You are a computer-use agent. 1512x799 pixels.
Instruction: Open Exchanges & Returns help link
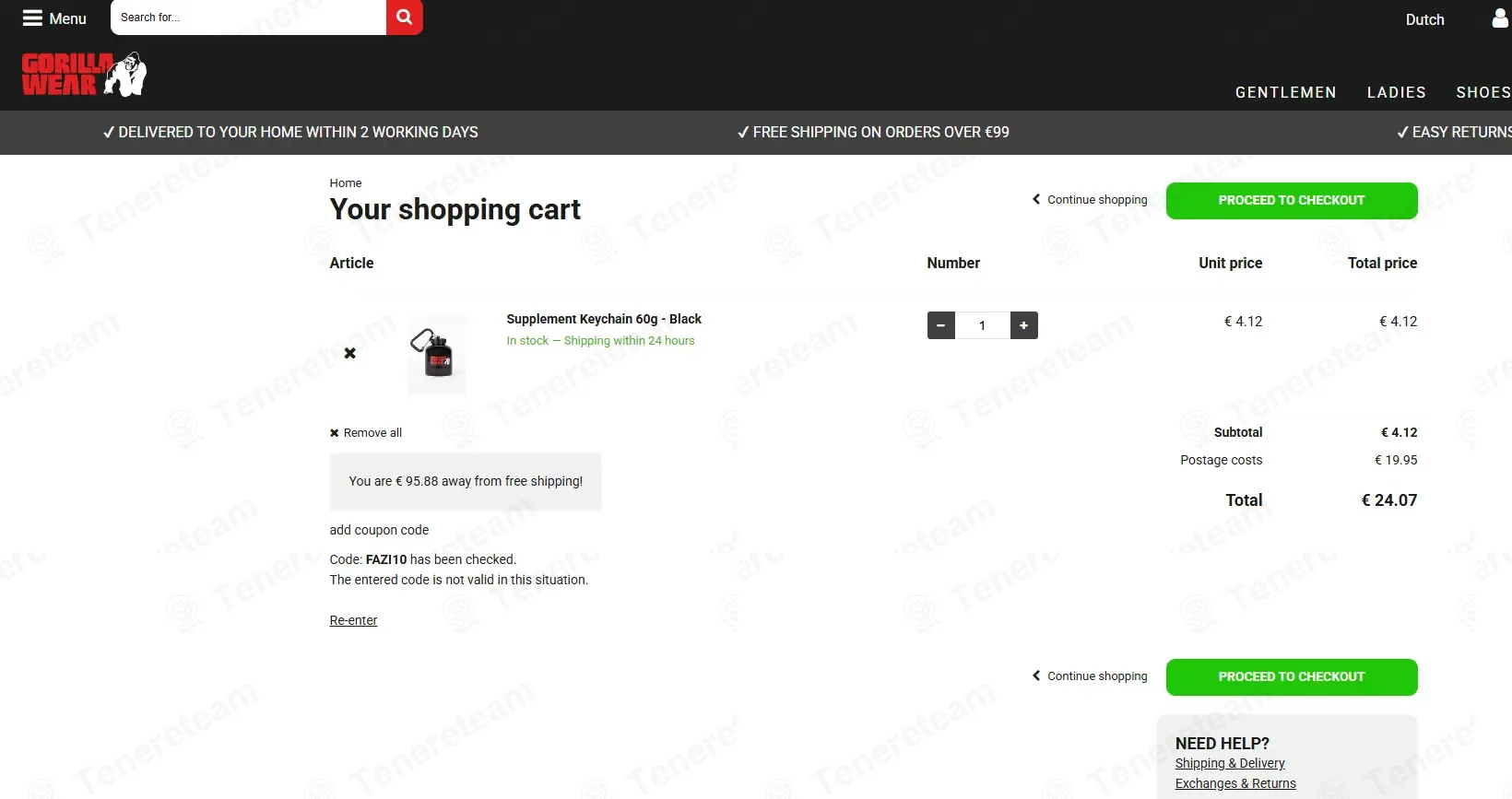(1235, 783)
